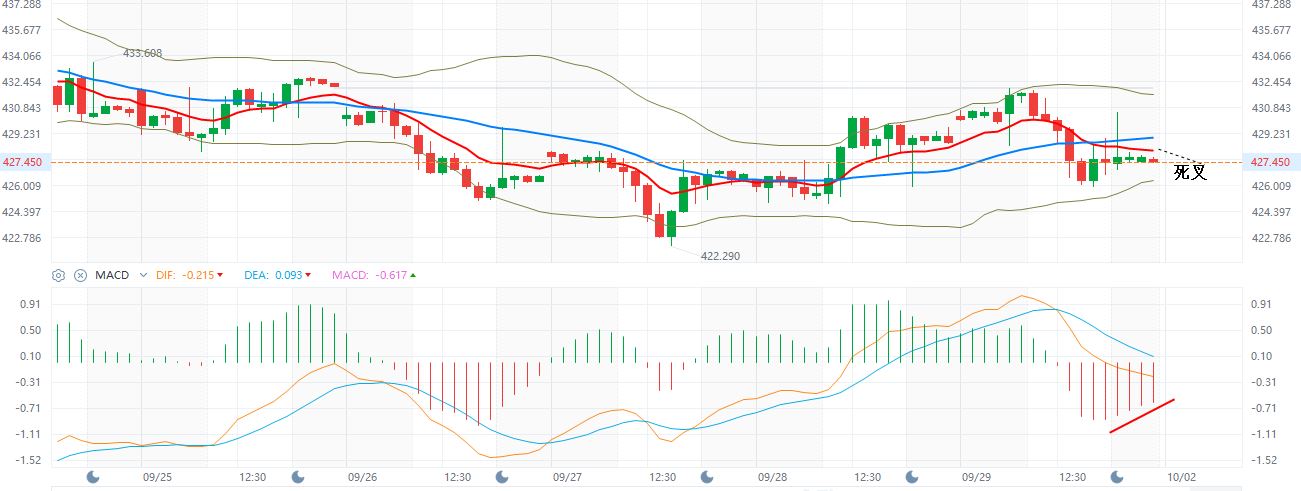
Task: Click the moon session icon before 09/25
Action: (93, 477)
